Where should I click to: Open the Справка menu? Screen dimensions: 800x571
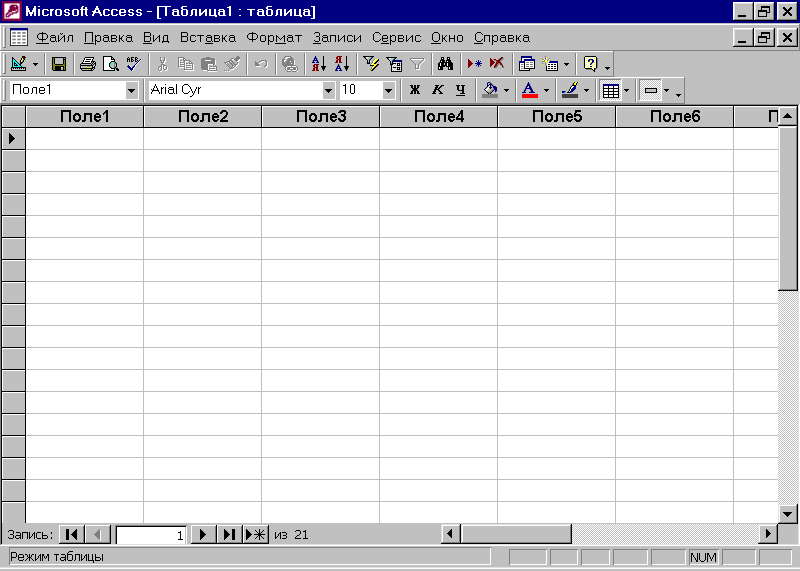point(502,38)
